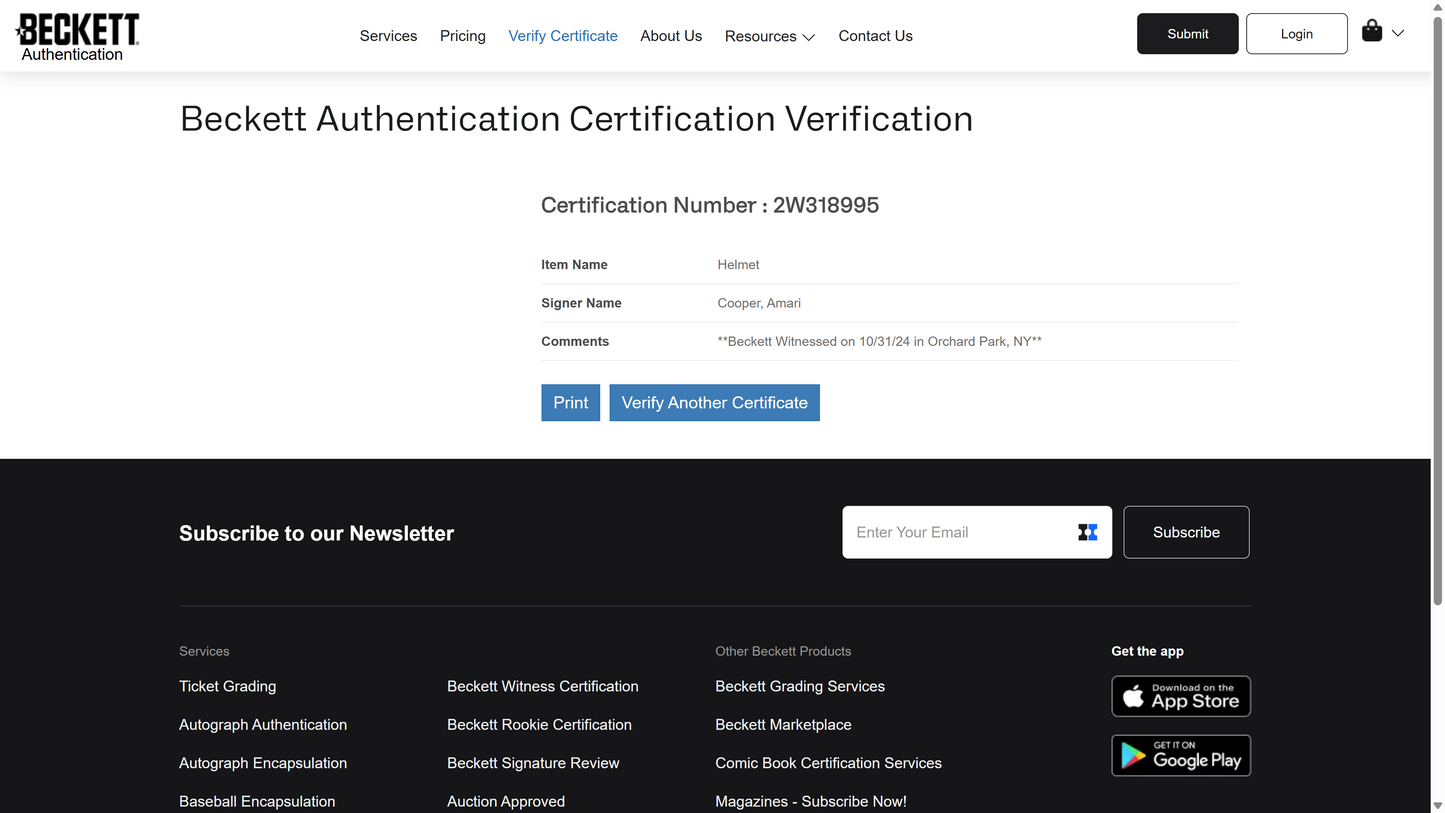This screenshot has height=813, width=1445.
Task: Click the Comments label
Action: coord(575,341)
